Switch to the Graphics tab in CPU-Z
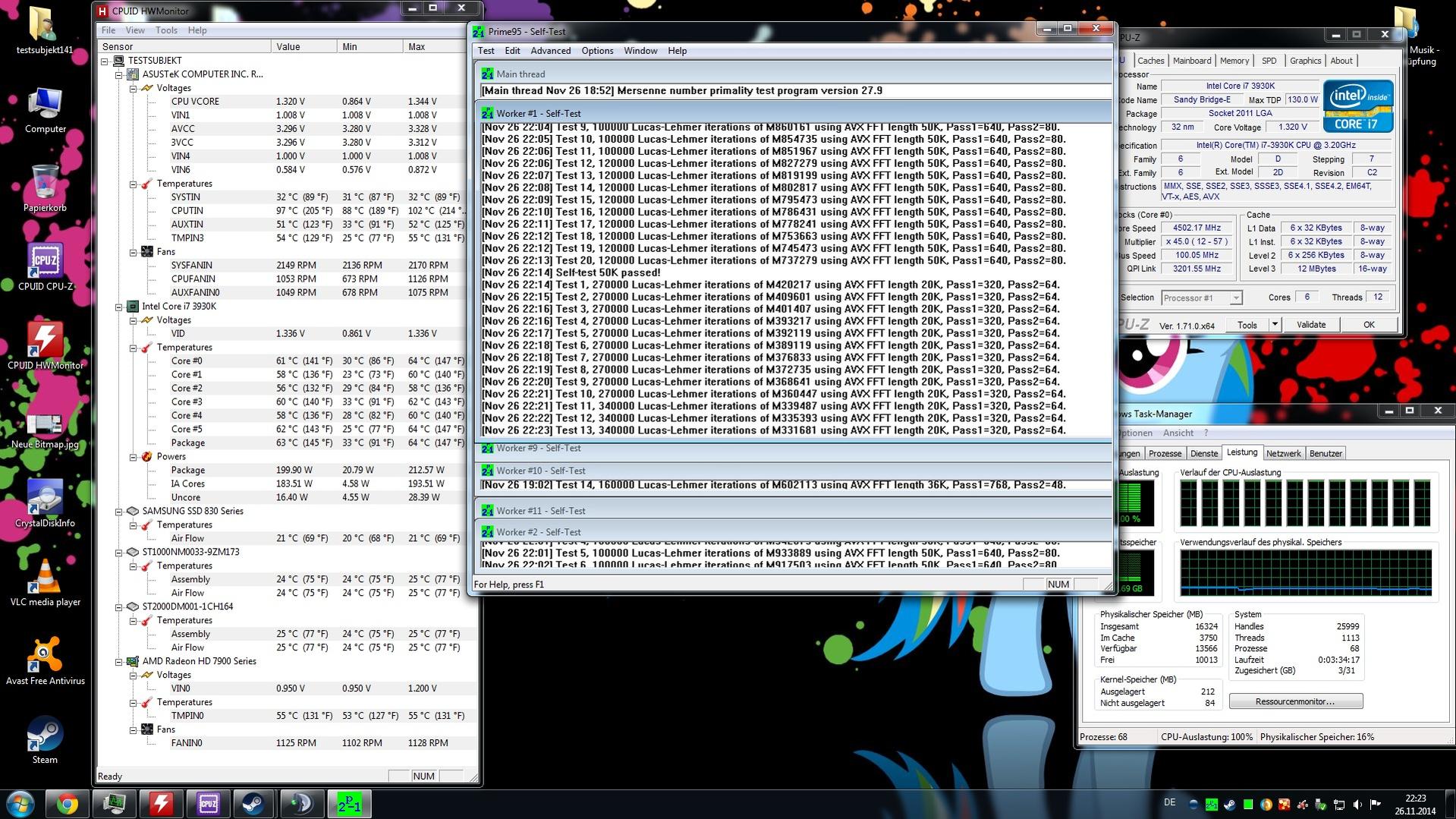The image size is (1456, 819). [1305, 61]
